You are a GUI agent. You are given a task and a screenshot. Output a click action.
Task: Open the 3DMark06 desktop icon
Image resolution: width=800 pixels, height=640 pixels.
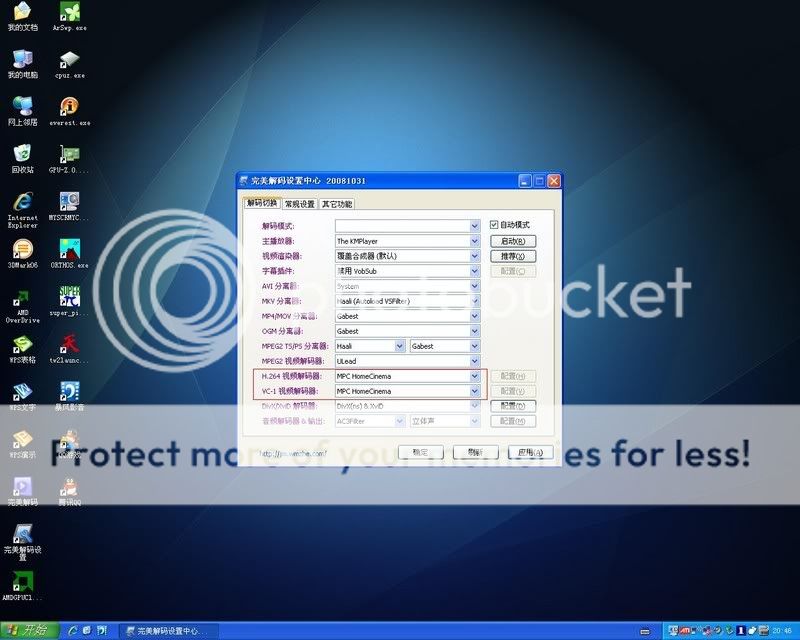pyautogui.click(x=22, y=250)
